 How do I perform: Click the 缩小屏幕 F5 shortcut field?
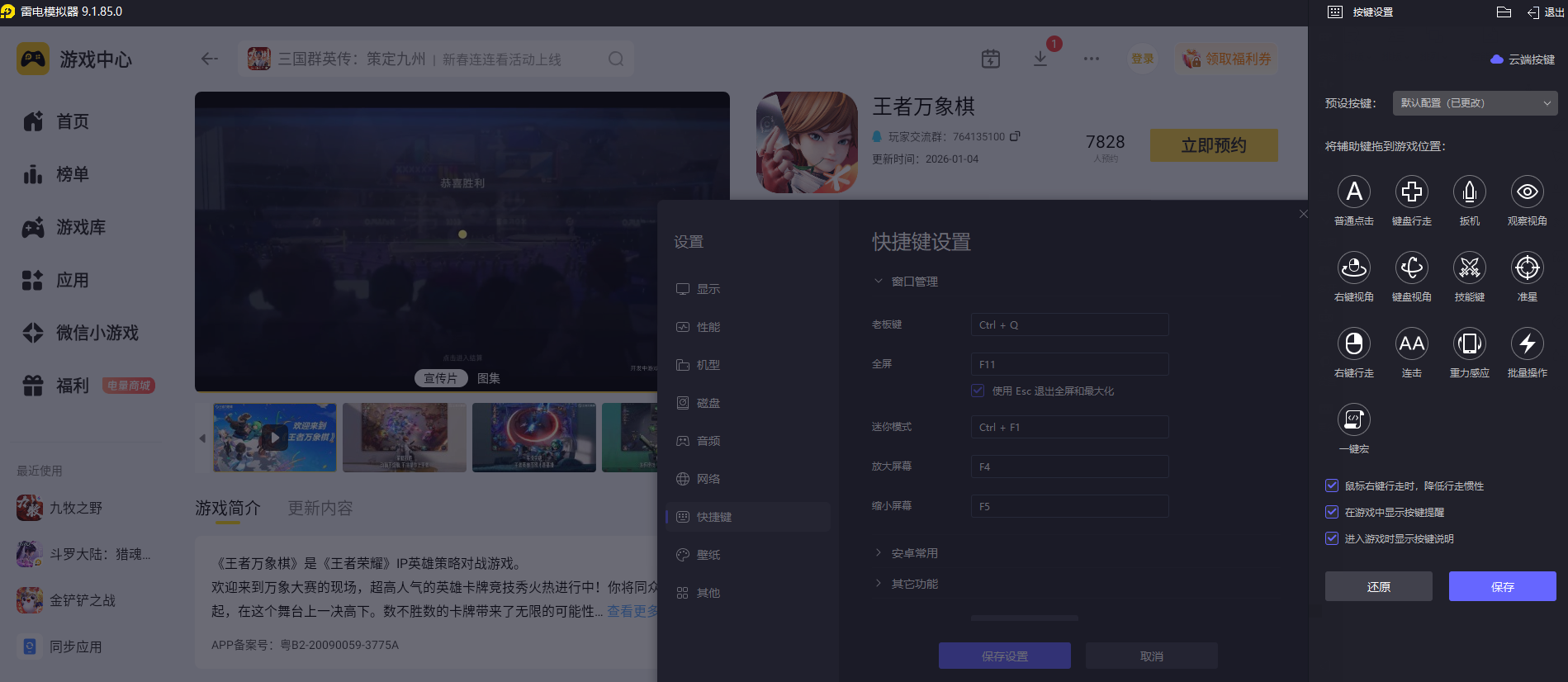tap(1069, 506)
